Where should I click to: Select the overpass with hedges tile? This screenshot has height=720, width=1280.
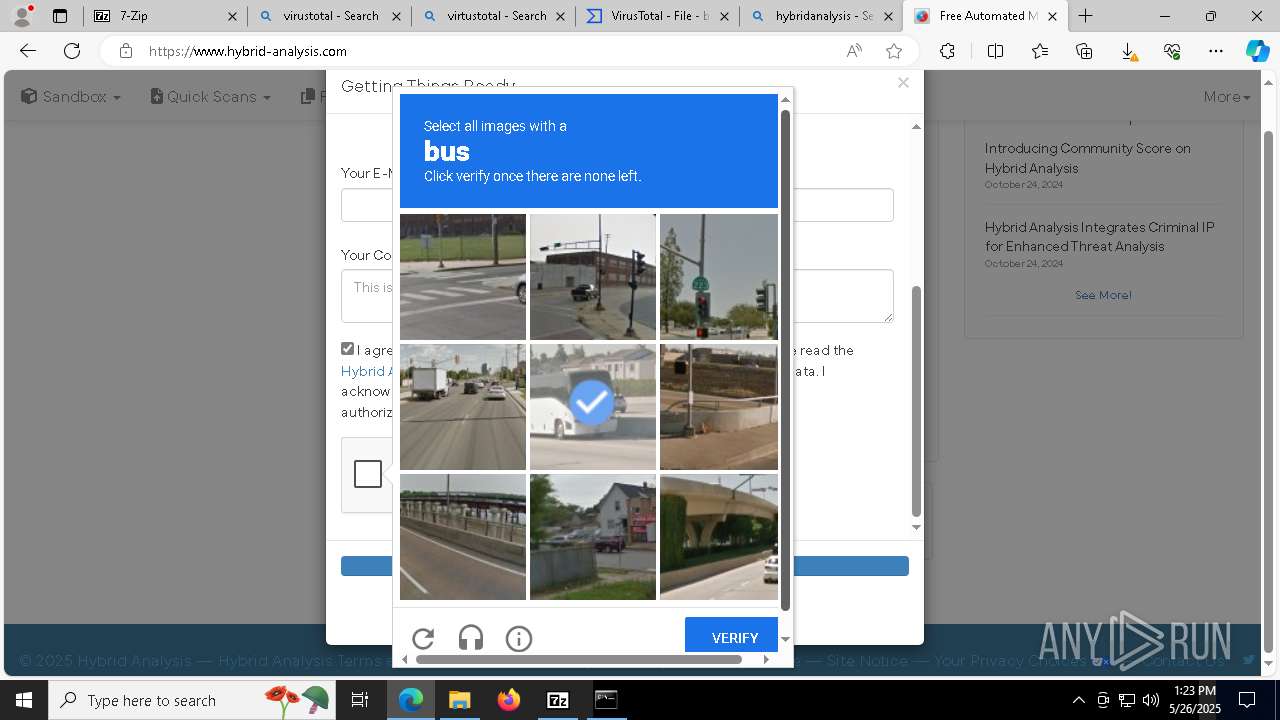(719, 537)
